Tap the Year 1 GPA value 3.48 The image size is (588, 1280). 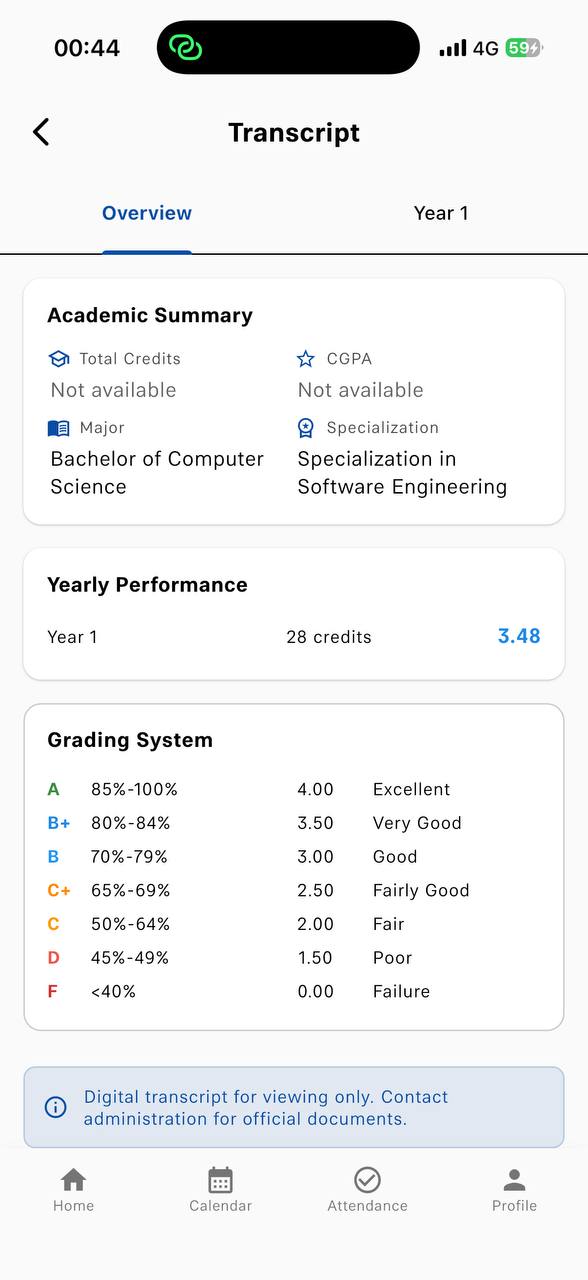click(x=518, y=636)
